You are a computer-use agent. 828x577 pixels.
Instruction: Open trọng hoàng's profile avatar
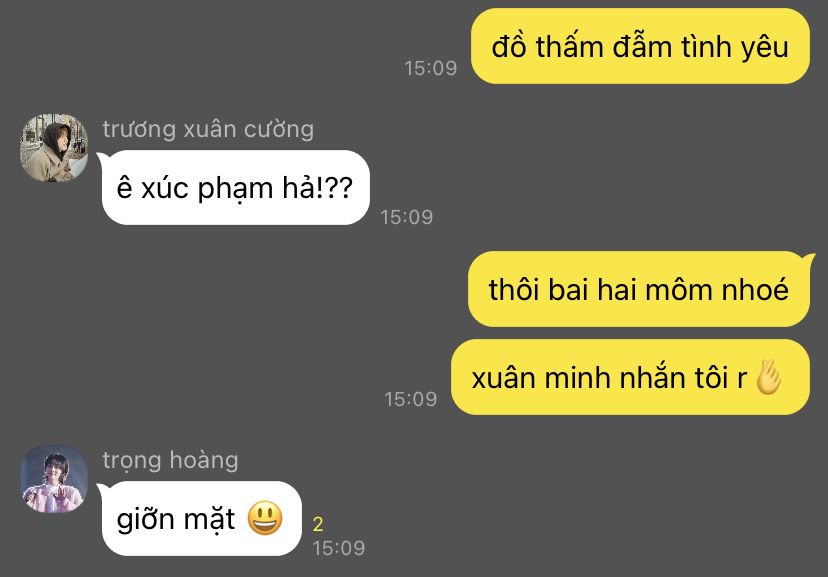click(x=54, y=478)
